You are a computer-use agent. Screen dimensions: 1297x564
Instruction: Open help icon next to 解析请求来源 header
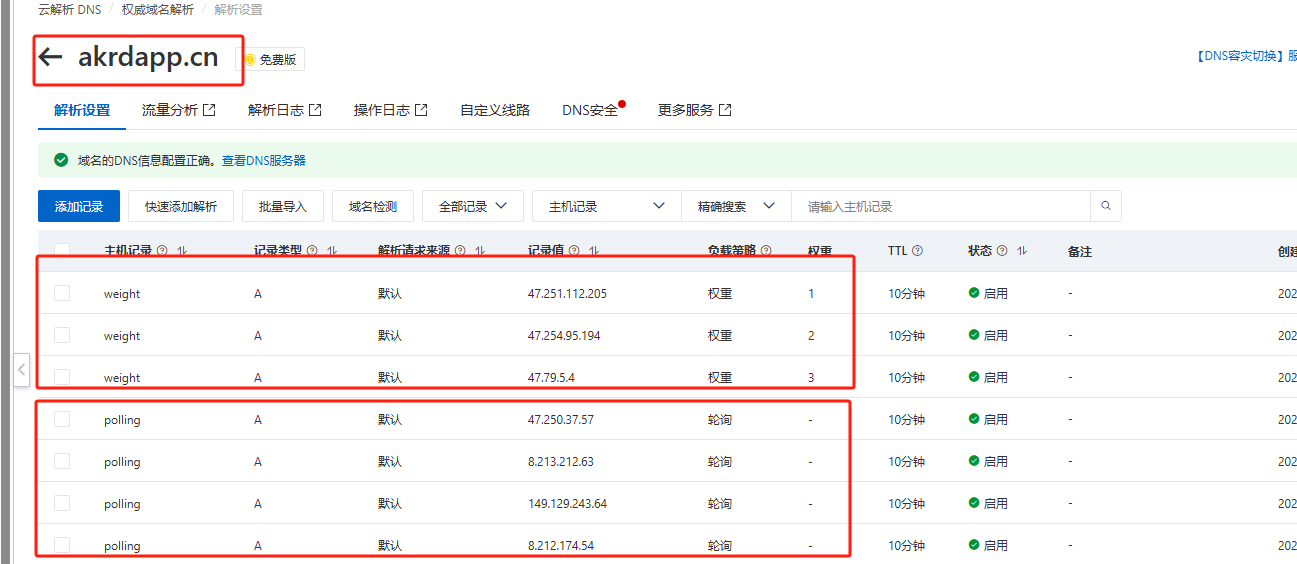tap(460, 251)
